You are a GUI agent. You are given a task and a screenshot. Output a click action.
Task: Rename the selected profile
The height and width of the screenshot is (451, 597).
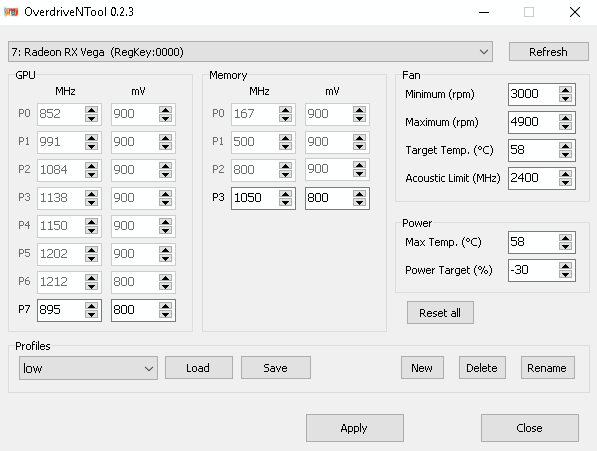coord(548,368)
